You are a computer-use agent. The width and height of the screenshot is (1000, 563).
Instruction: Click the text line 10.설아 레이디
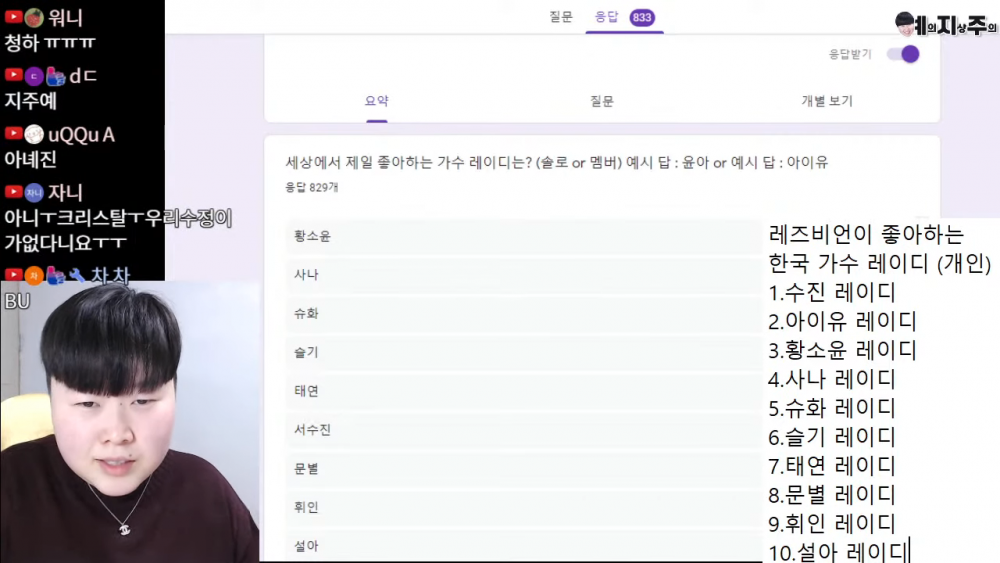pyautogui.click(x=839, y=552)
